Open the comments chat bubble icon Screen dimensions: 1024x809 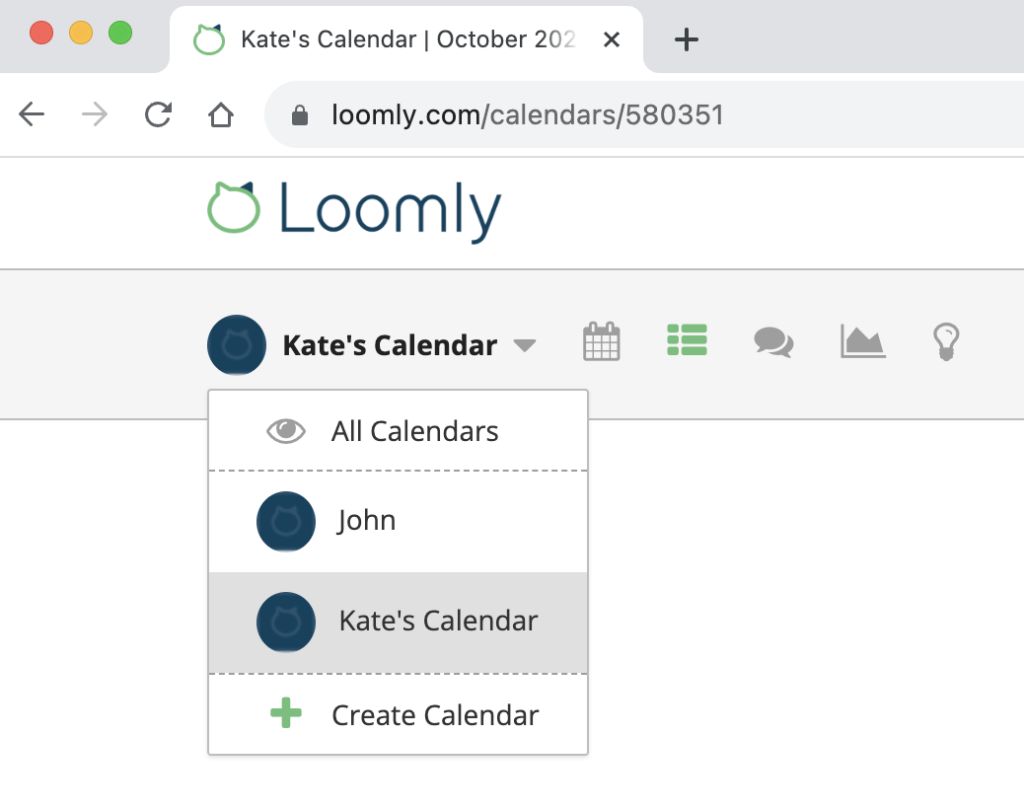pos(773,343)
